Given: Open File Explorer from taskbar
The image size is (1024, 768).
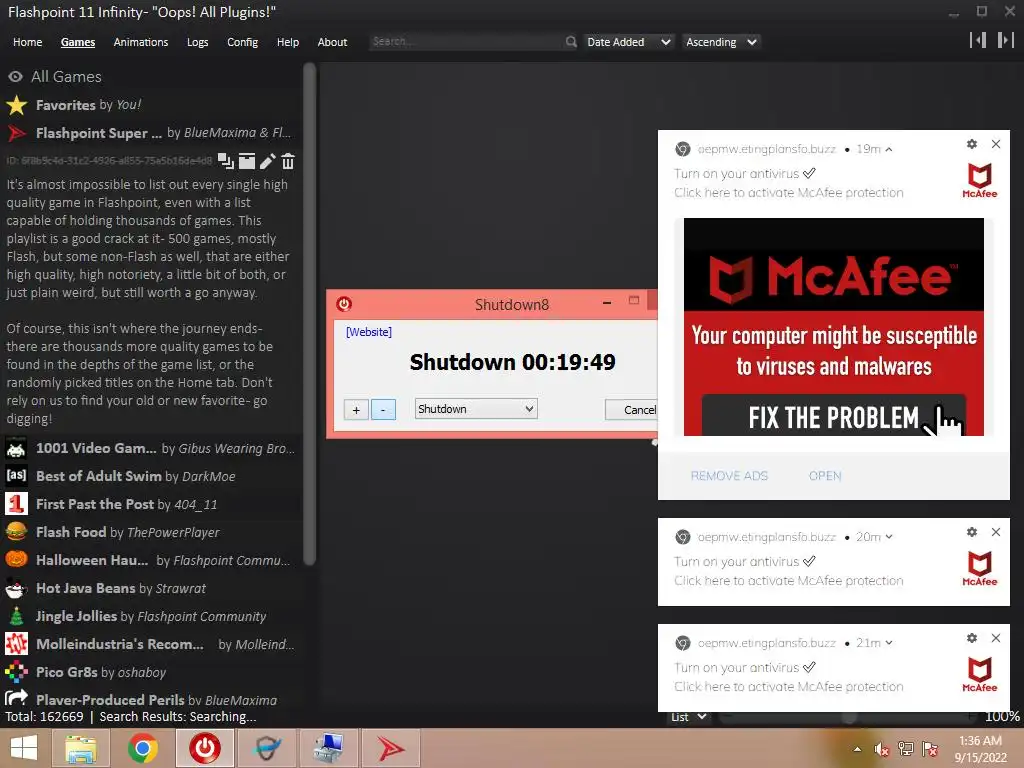Looking at the screenshot, I should pos(80,748).
